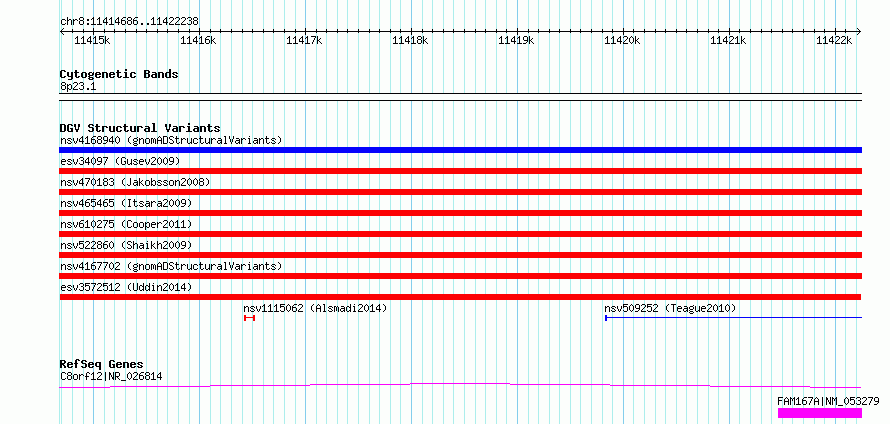Click the ruler's right arrowhead
The height and width of the screenshot is (424, 890).
(x=859, y=31)
